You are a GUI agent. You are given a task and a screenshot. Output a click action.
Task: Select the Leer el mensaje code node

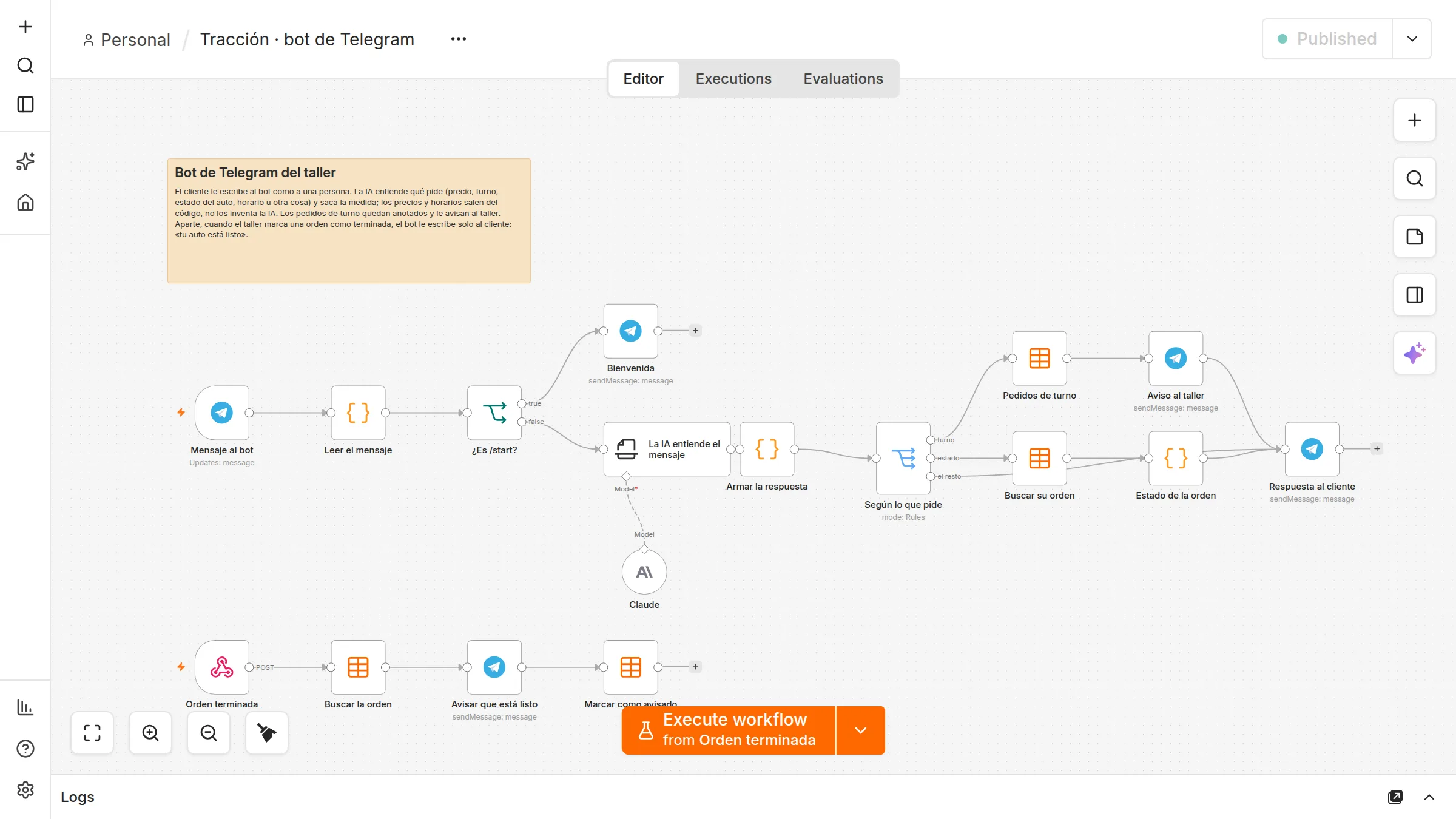(x=358, y=413)
